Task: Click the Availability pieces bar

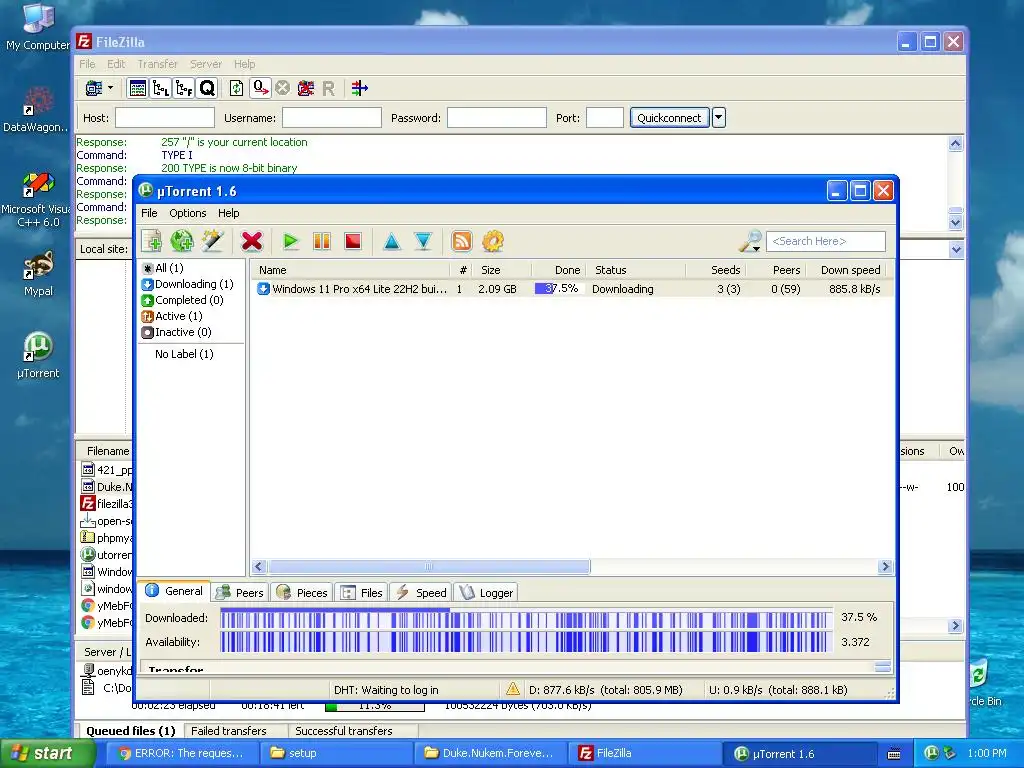Action: tap(526, 642)
